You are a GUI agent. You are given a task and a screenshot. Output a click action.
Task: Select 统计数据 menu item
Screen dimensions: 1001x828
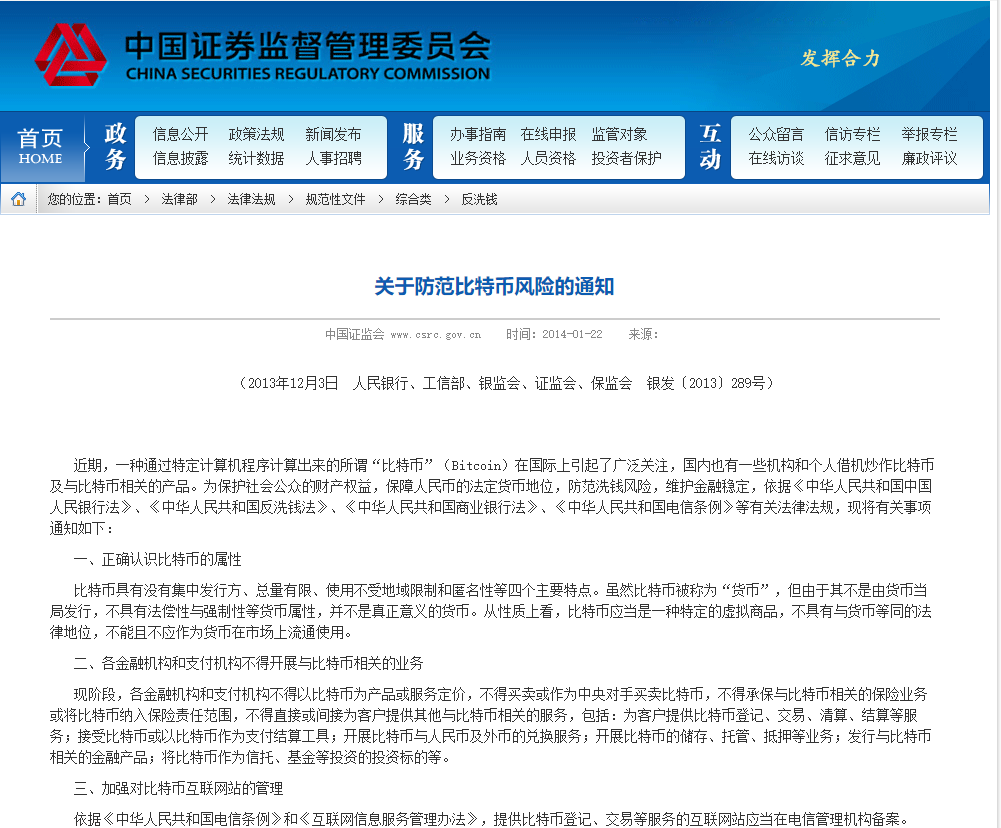pyautogui.click(x=256, y=158)
